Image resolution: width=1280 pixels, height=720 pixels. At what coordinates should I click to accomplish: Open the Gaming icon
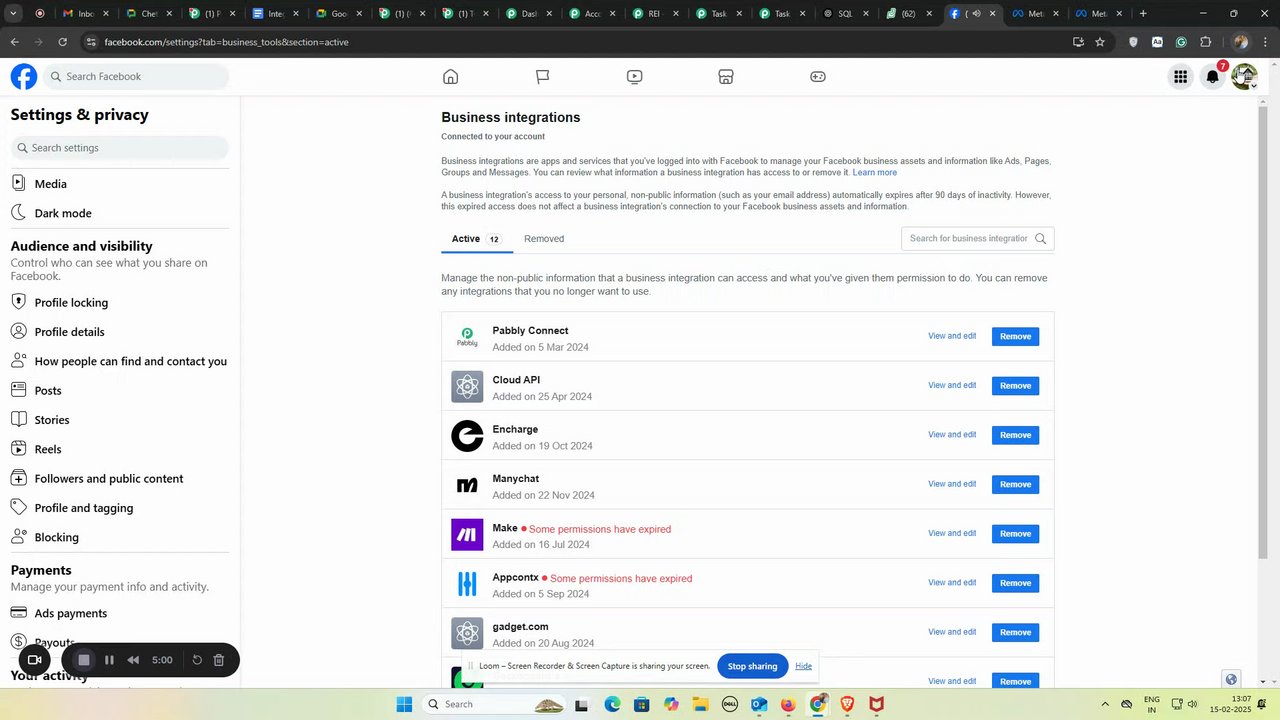pyautogui.click(x=818, y=77)
